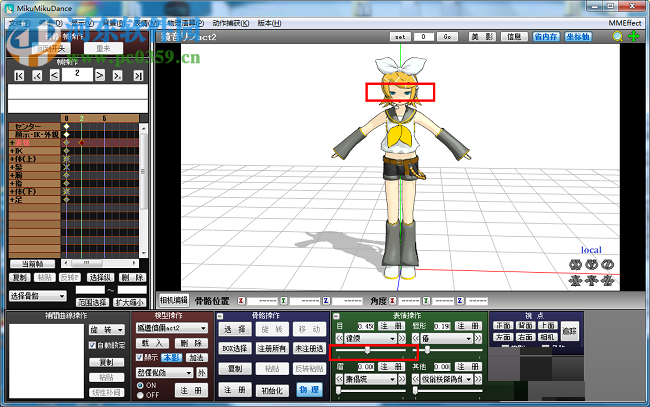Click the Z-axis move icon in viewport
650x407 pixels.
click(607, 281)
